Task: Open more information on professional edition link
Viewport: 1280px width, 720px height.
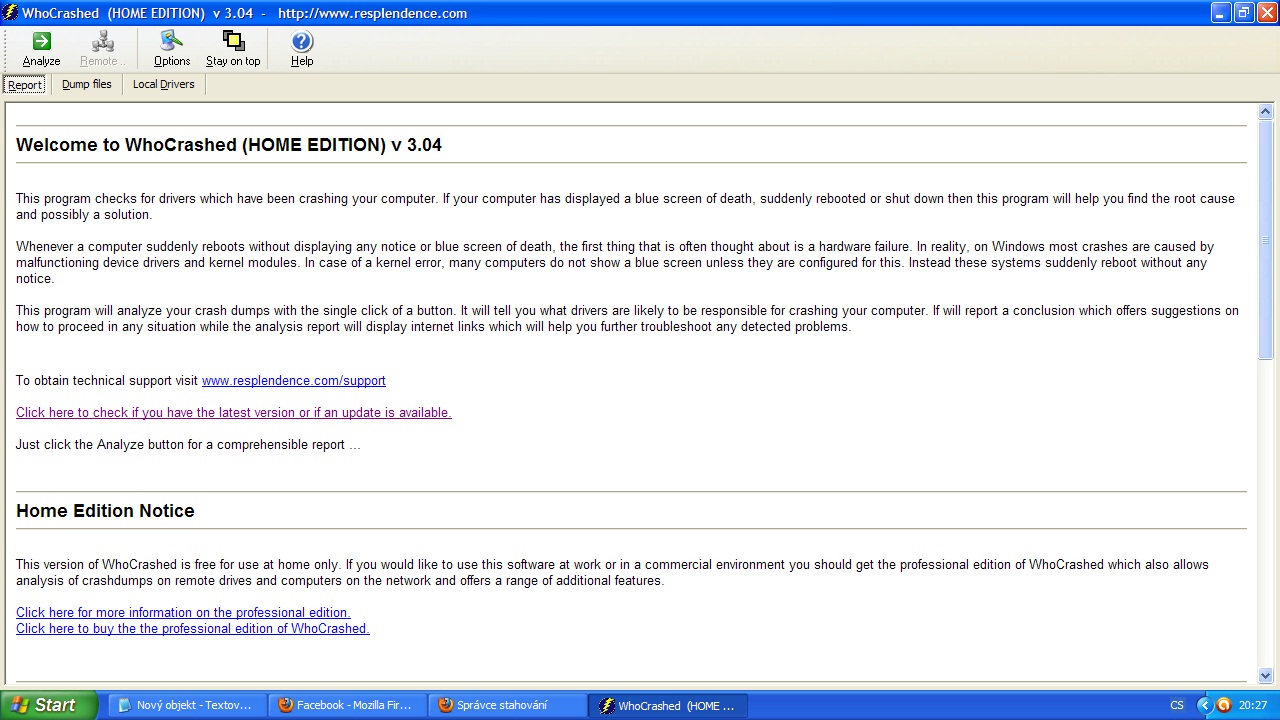Action: pyautogui.click(x=183, y=613)
